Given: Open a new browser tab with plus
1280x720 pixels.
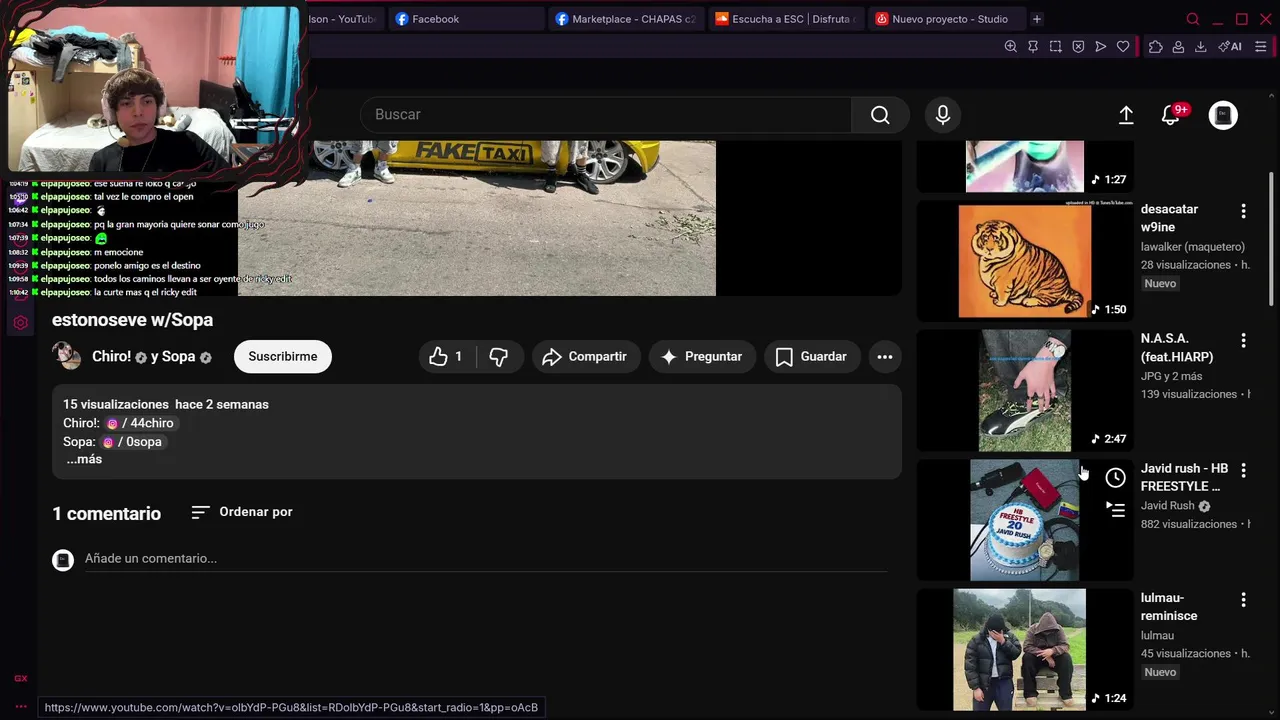Looking at the screenshot, I should 1037,19.
